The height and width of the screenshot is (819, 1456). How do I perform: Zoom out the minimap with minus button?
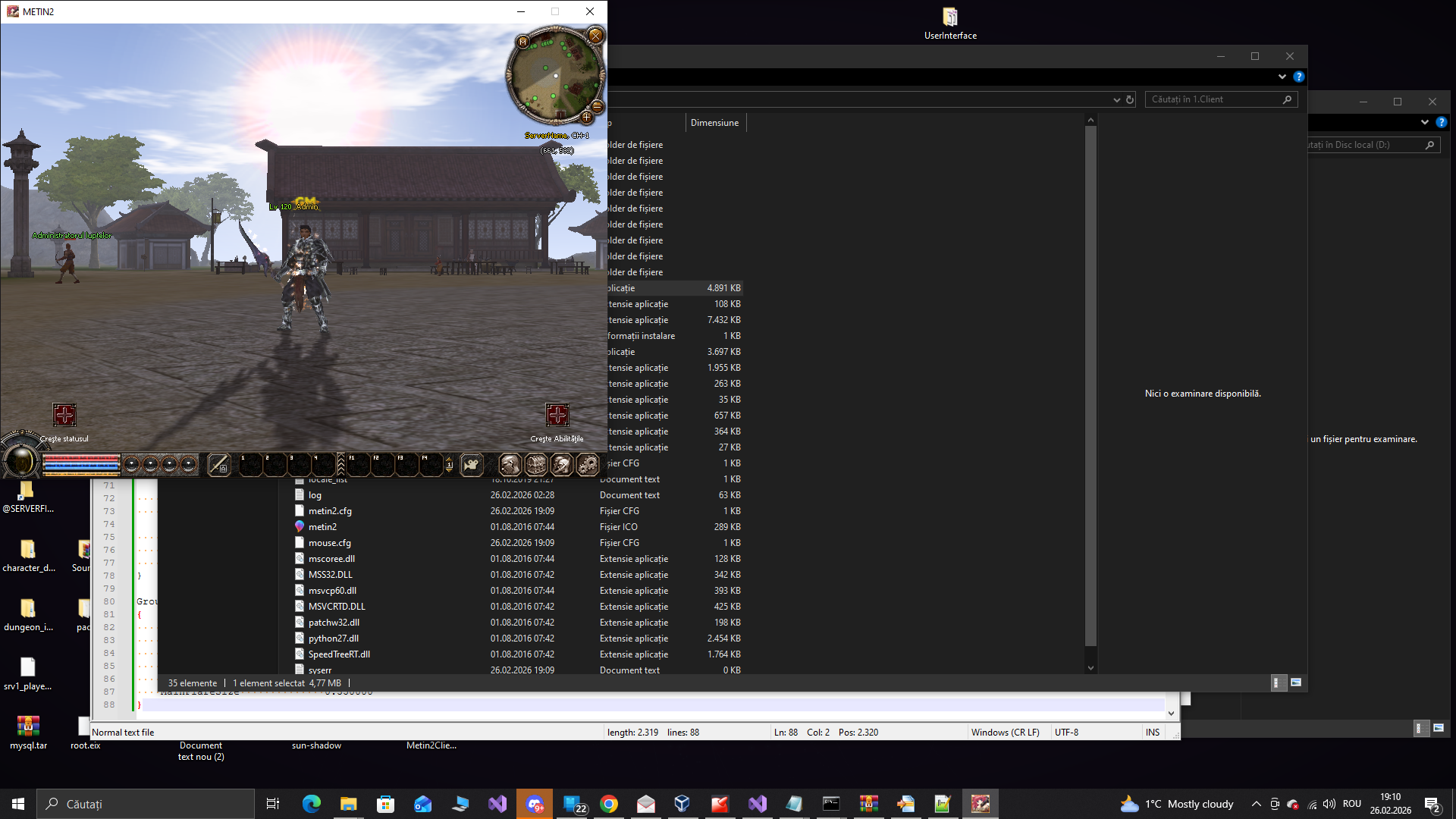(x=598, y=106)
